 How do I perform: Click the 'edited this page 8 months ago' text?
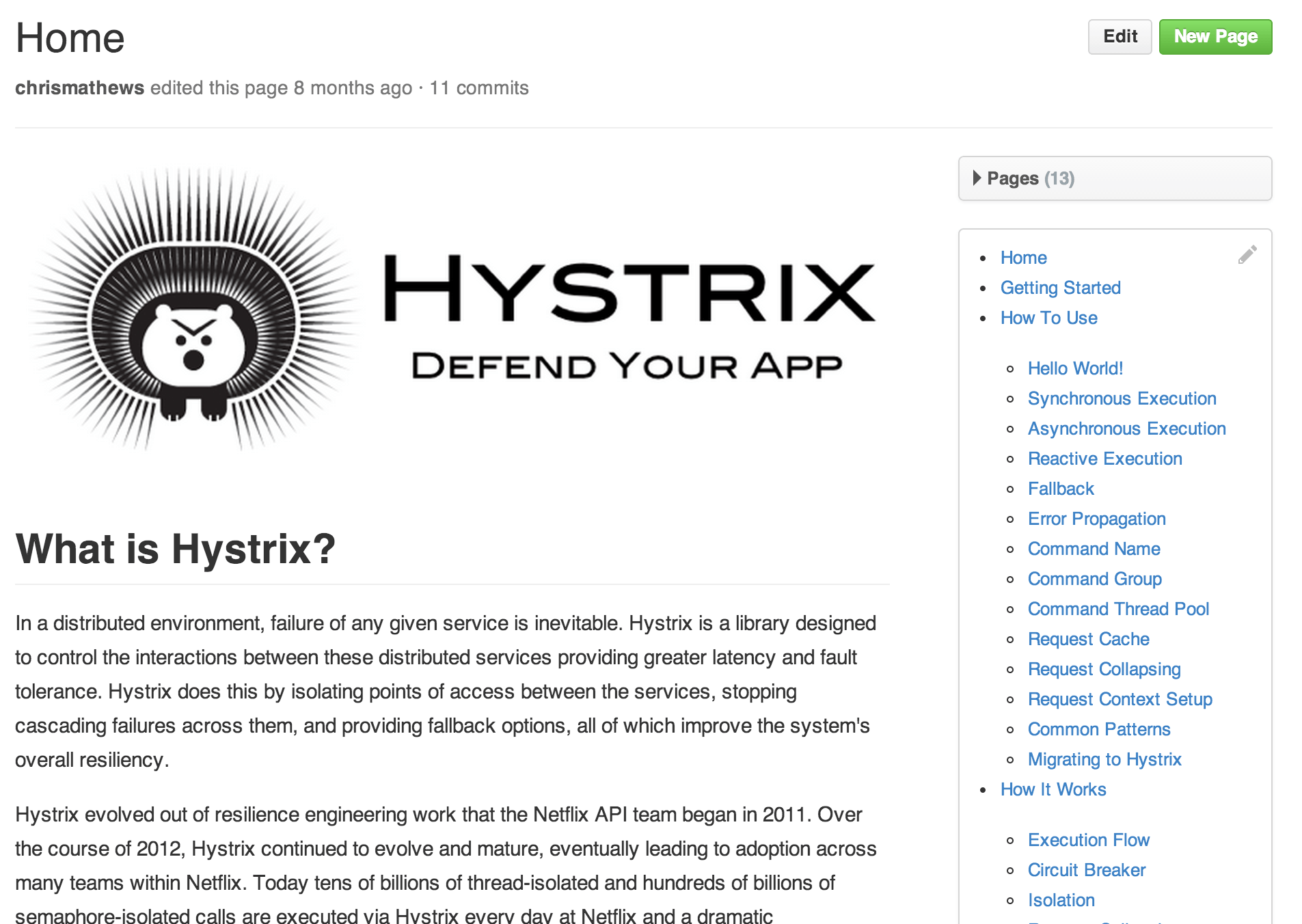281,88
